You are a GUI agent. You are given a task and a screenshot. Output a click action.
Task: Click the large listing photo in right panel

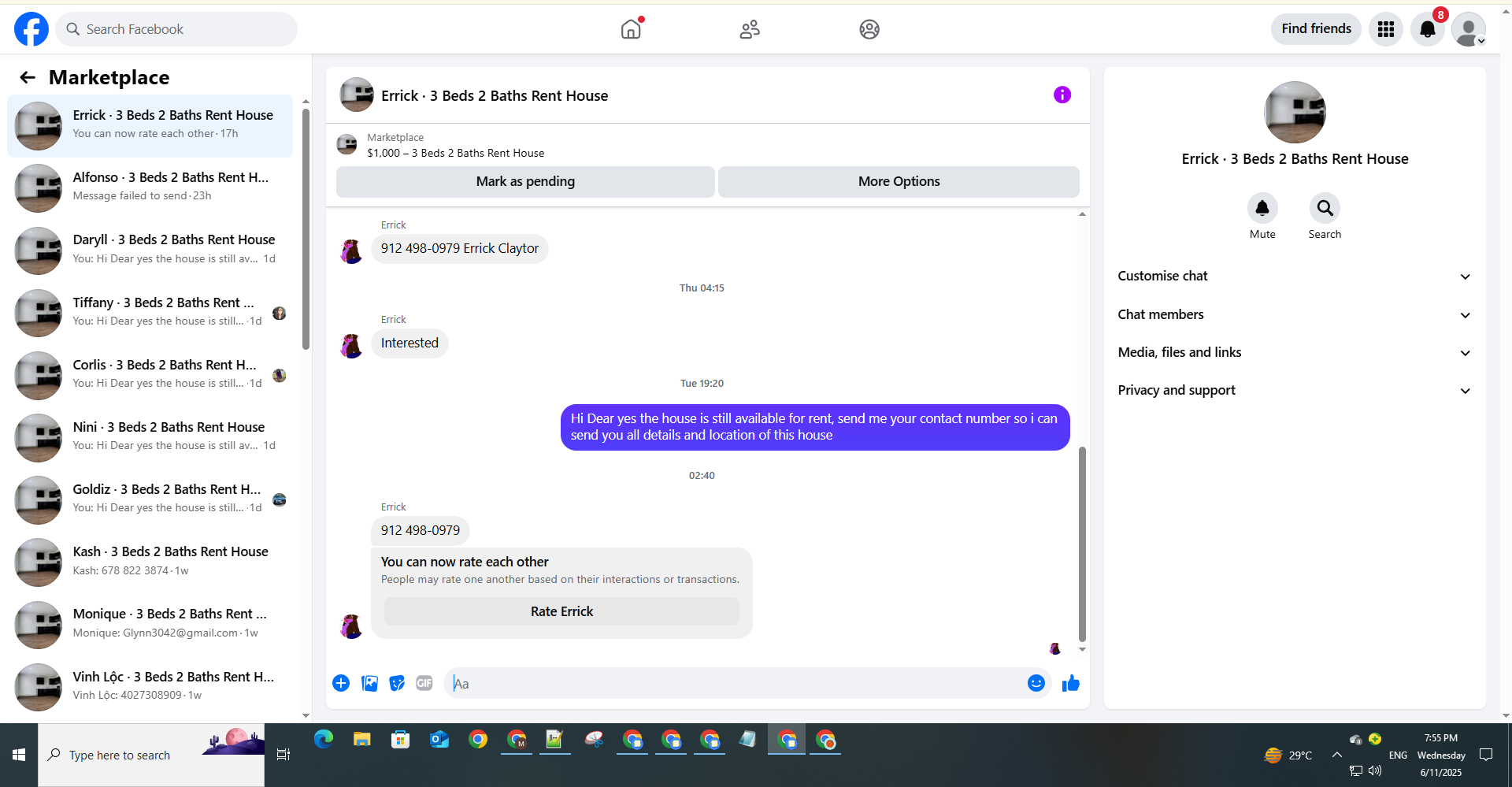coord(1295,113)
